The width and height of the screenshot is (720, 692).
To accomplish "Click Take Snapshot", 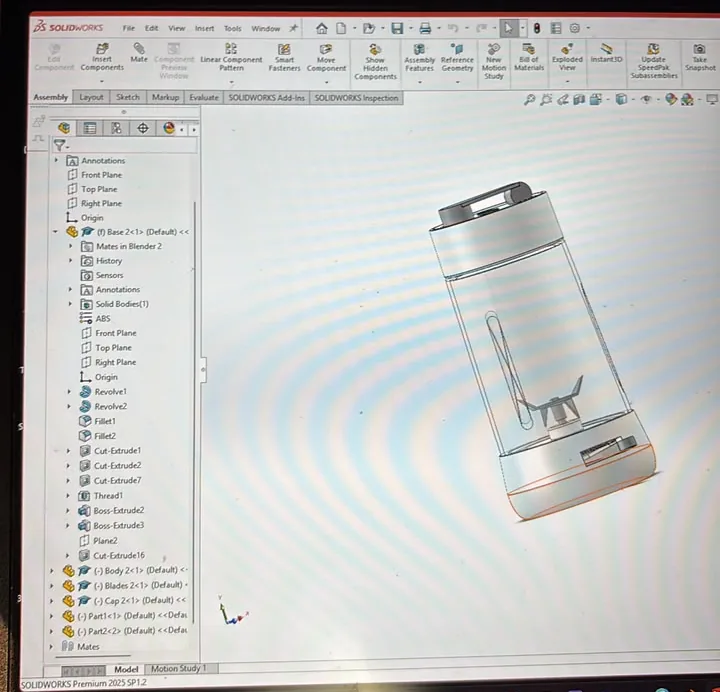I will pyautogui.click(x=700, y=57).
